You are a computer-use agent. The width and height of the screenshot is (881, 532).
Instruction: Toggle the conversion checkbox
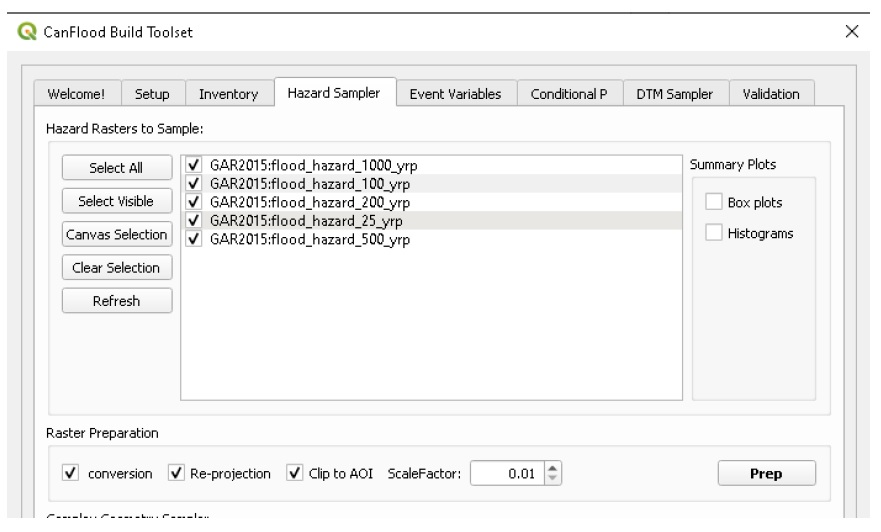coord(71,473)
